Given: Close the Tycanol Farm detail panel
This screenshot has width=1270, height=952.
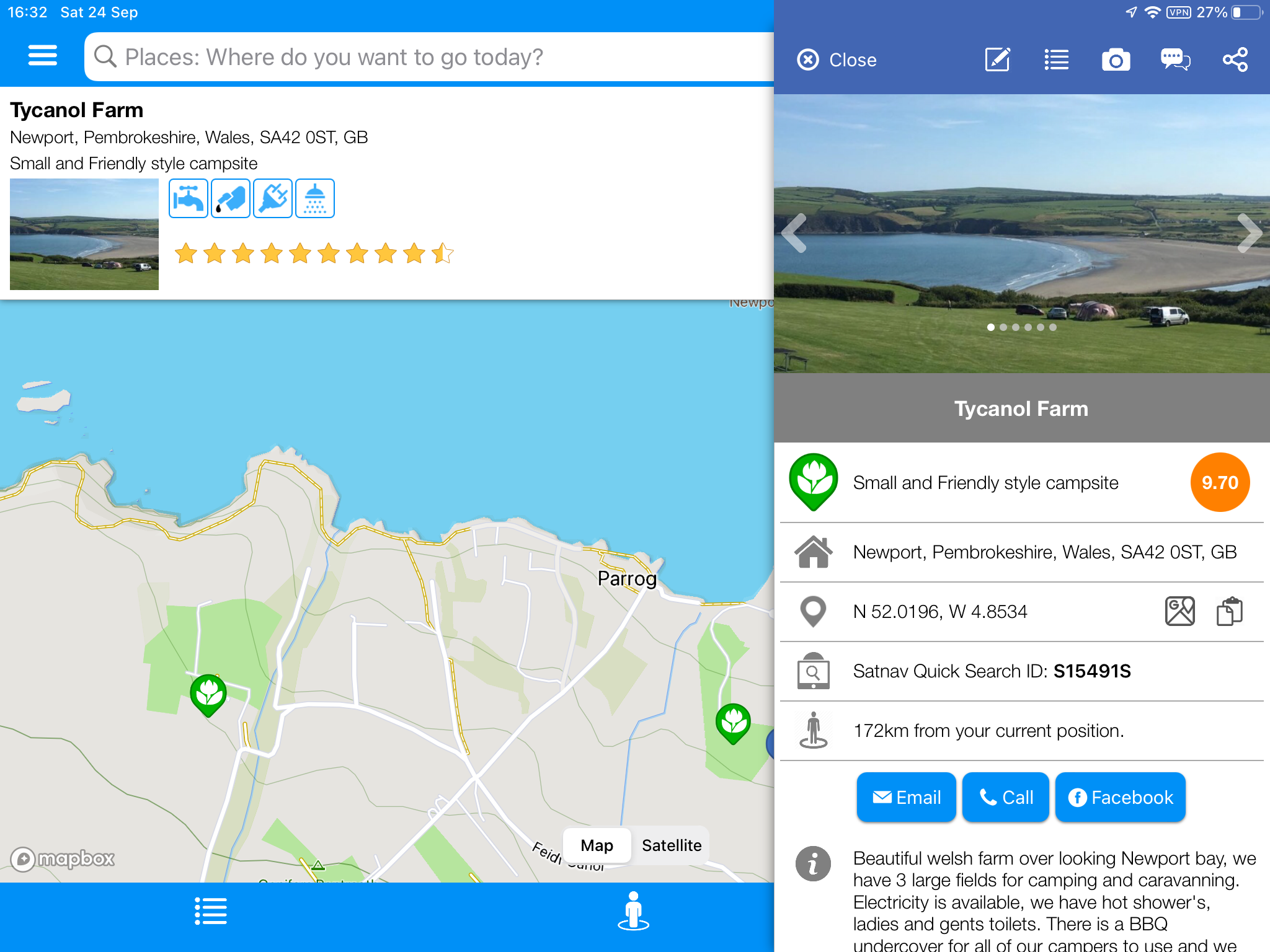Looking at the screenshot, I should point(837,60).
